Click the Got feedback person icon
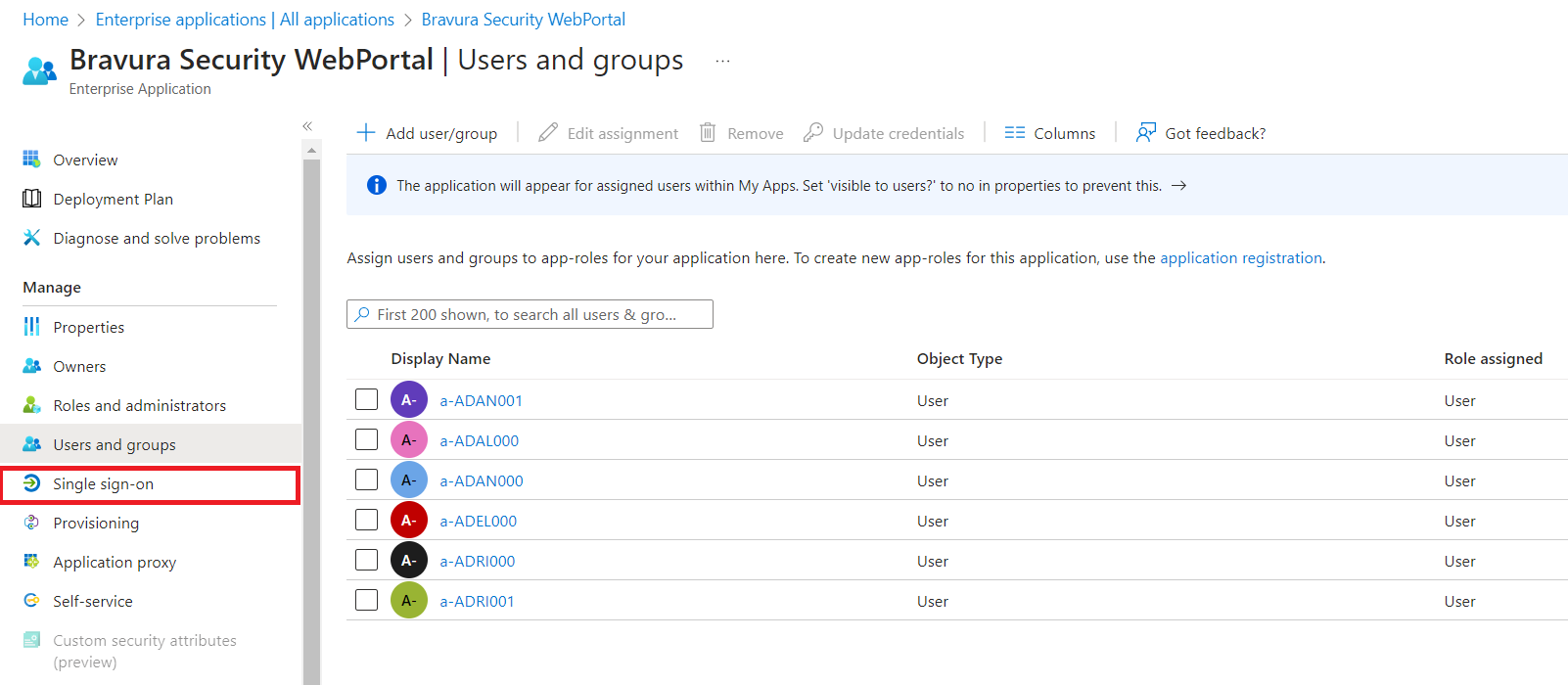This screenshot has height=685, width=1568. (1145, 132)
